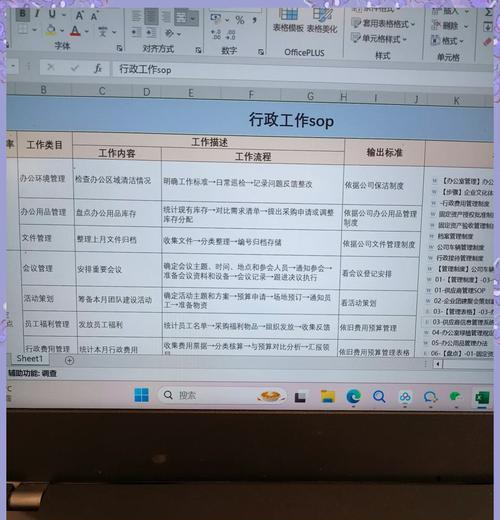Click the increase font size icon
The image size is (500, 520).
80,15
